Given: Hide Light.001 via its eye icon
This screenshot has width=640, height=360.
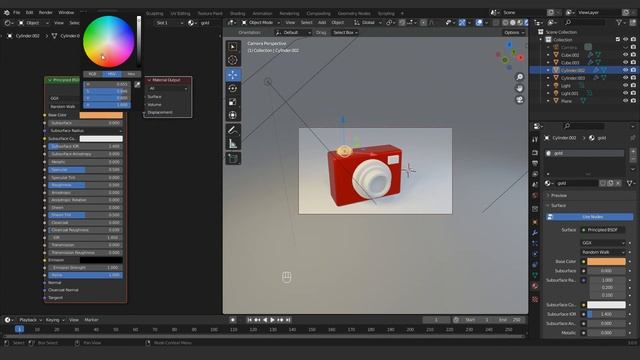Looking at the screenshot, I should 625,93.
